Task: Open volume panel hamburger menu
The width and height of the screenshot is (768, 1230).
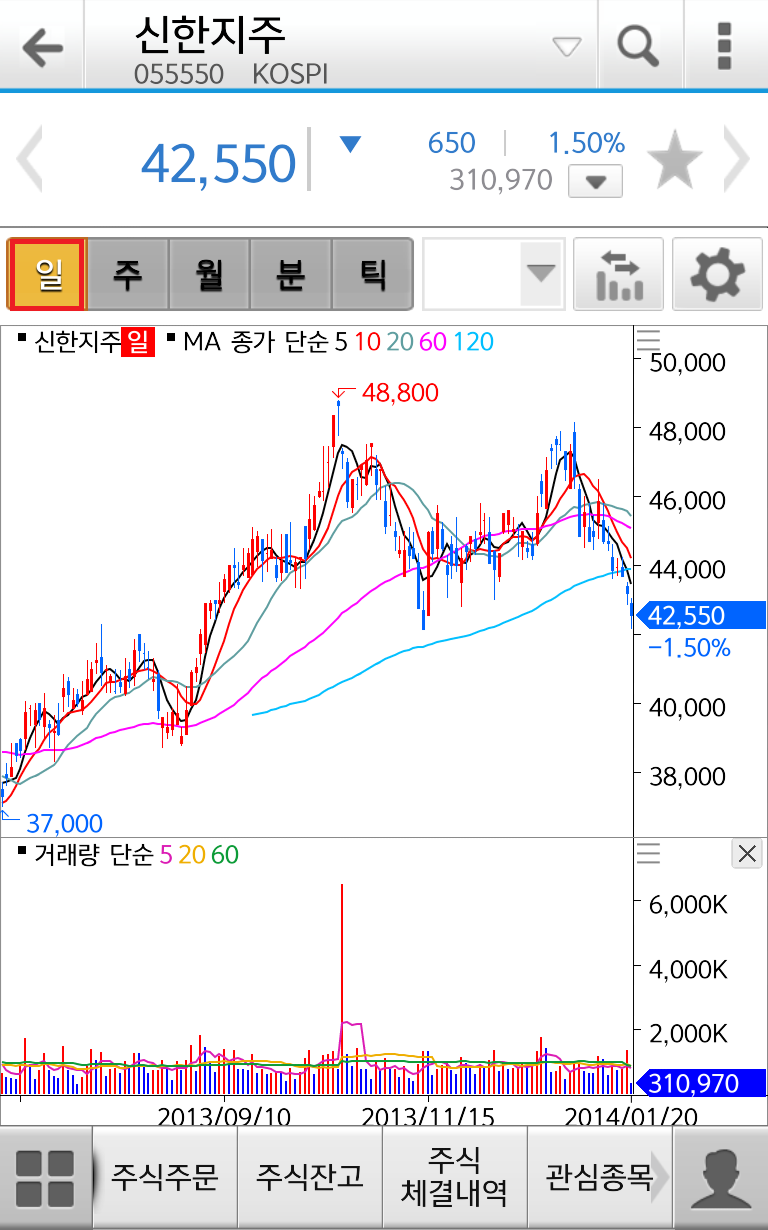Action: pyautogui.click(x=649, y=853)
